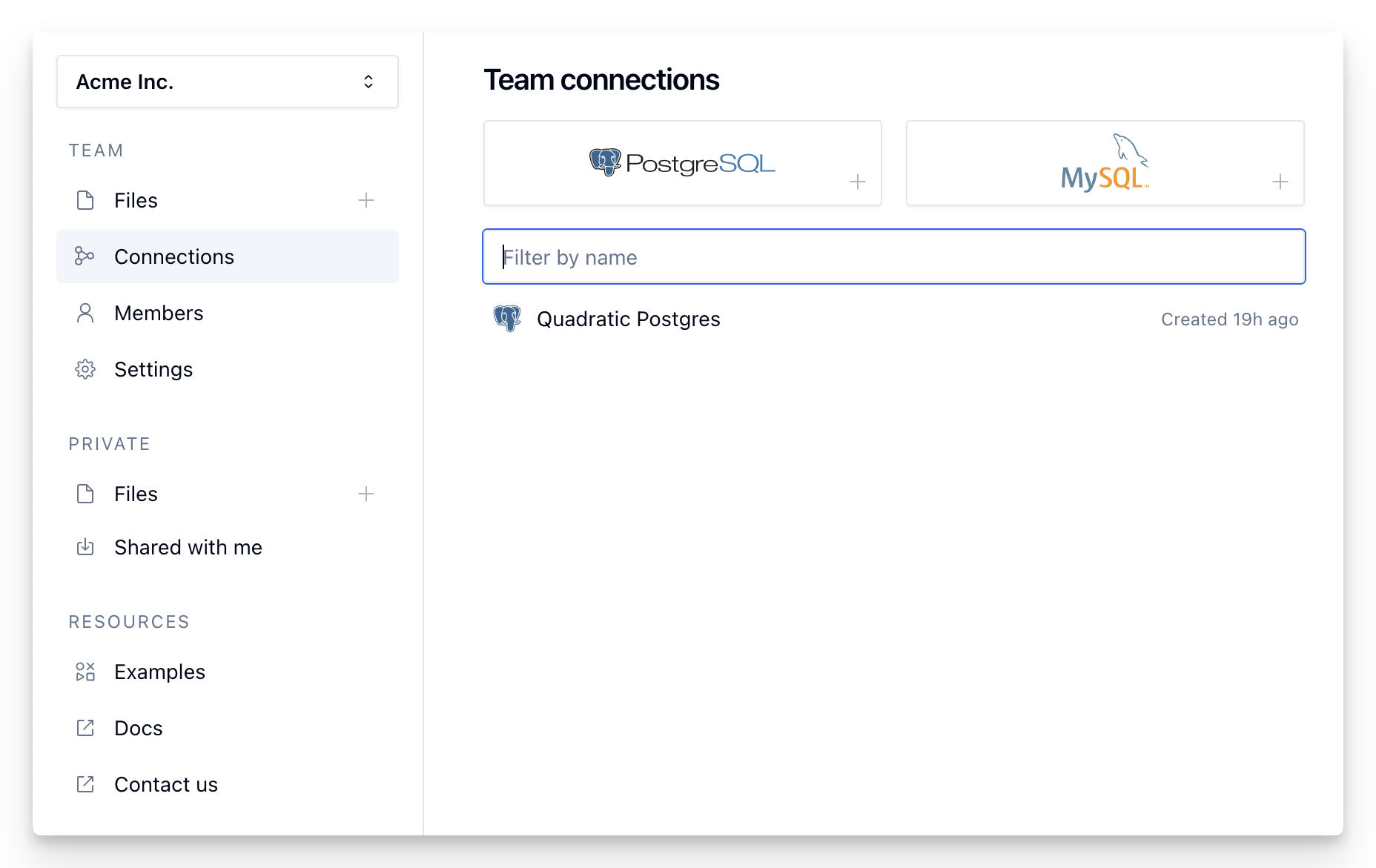Image resolution: width=1376 pixels, height=868 pixels.
Task: Open the Contact us link
Action: (x=166, y=784)
